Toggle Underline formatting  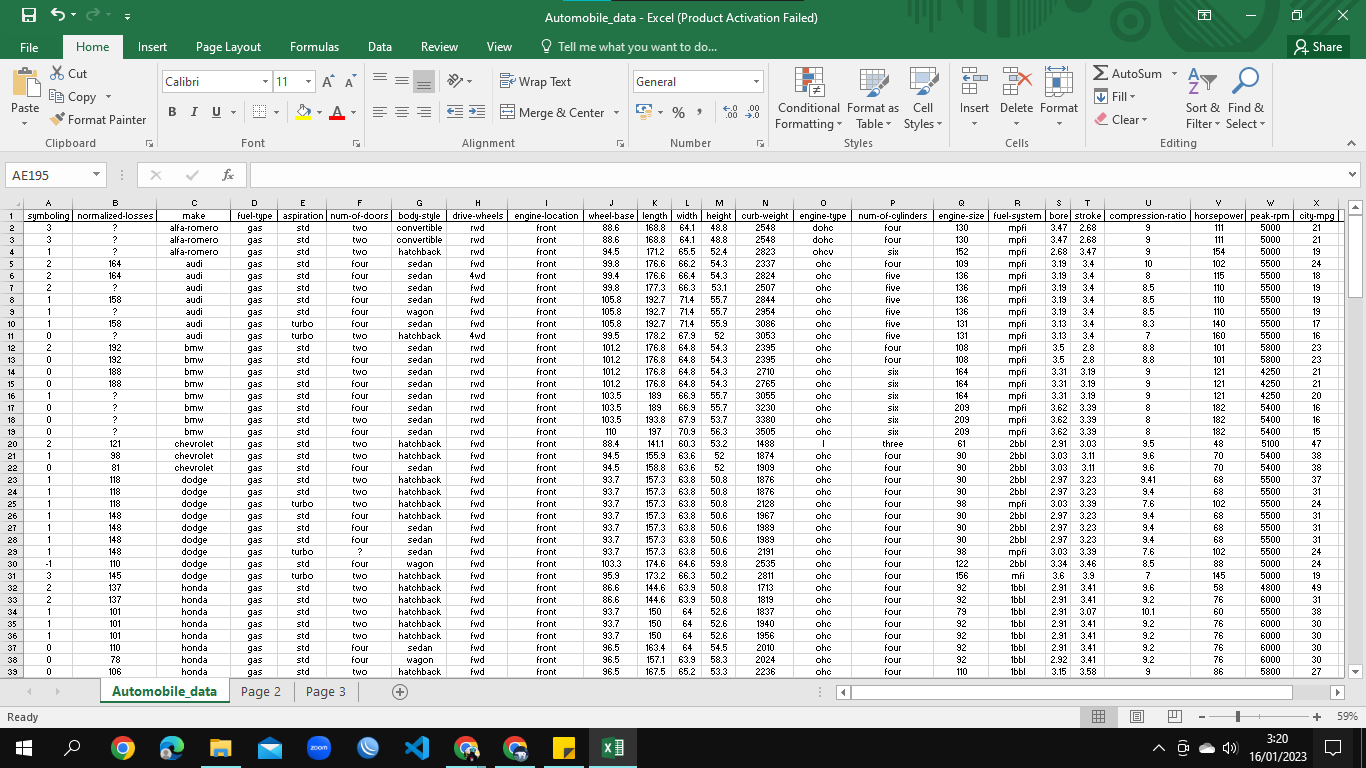[x=216, y=112]
